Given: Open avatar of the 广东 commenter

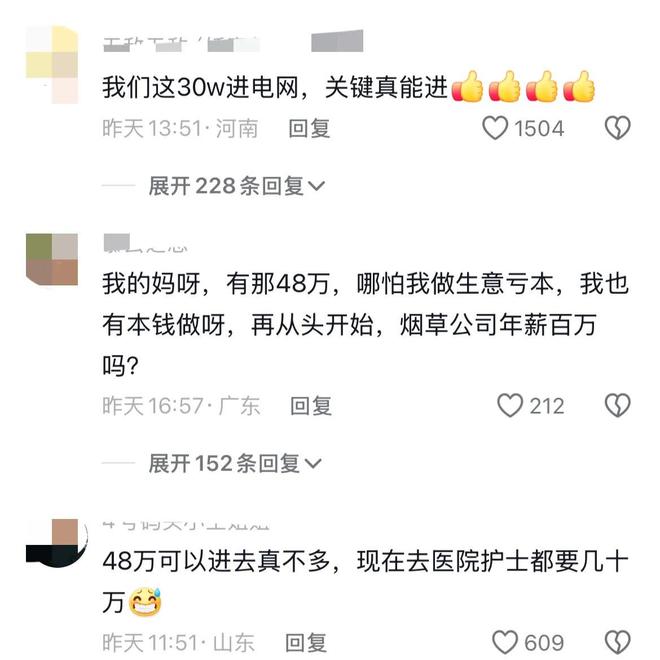Looking at the screenshot, I should click(52, 259).
